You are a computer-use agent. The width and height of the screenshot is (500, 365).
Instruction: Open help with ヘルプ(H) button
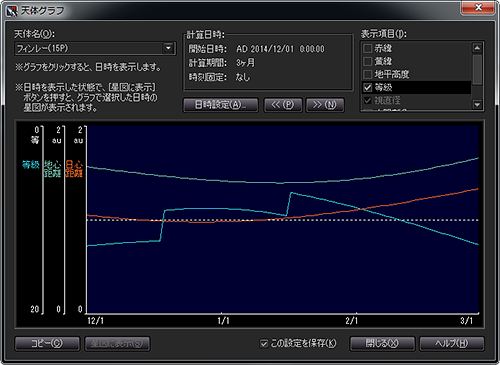pos(452,344)
